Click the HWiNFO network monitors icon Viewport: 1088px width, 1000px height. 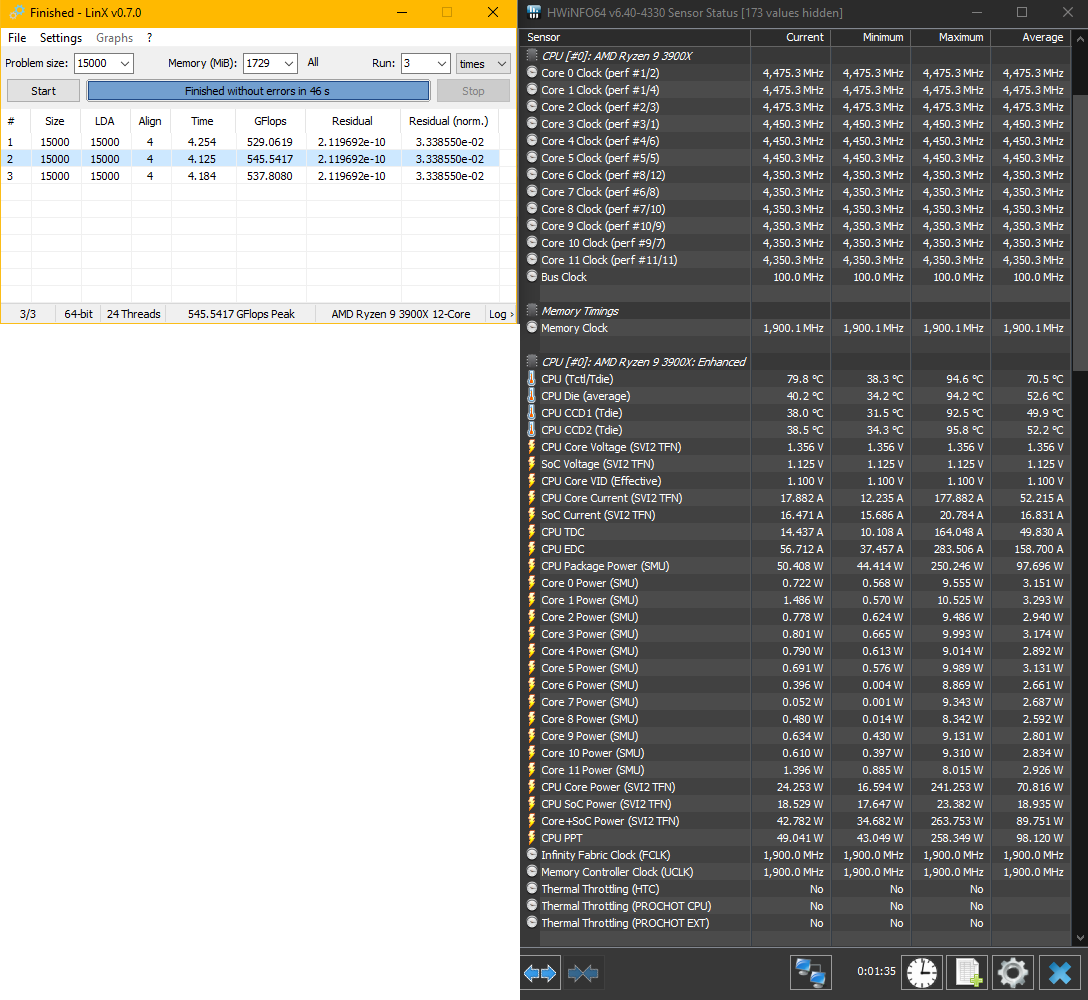click(x=810, y=972)
